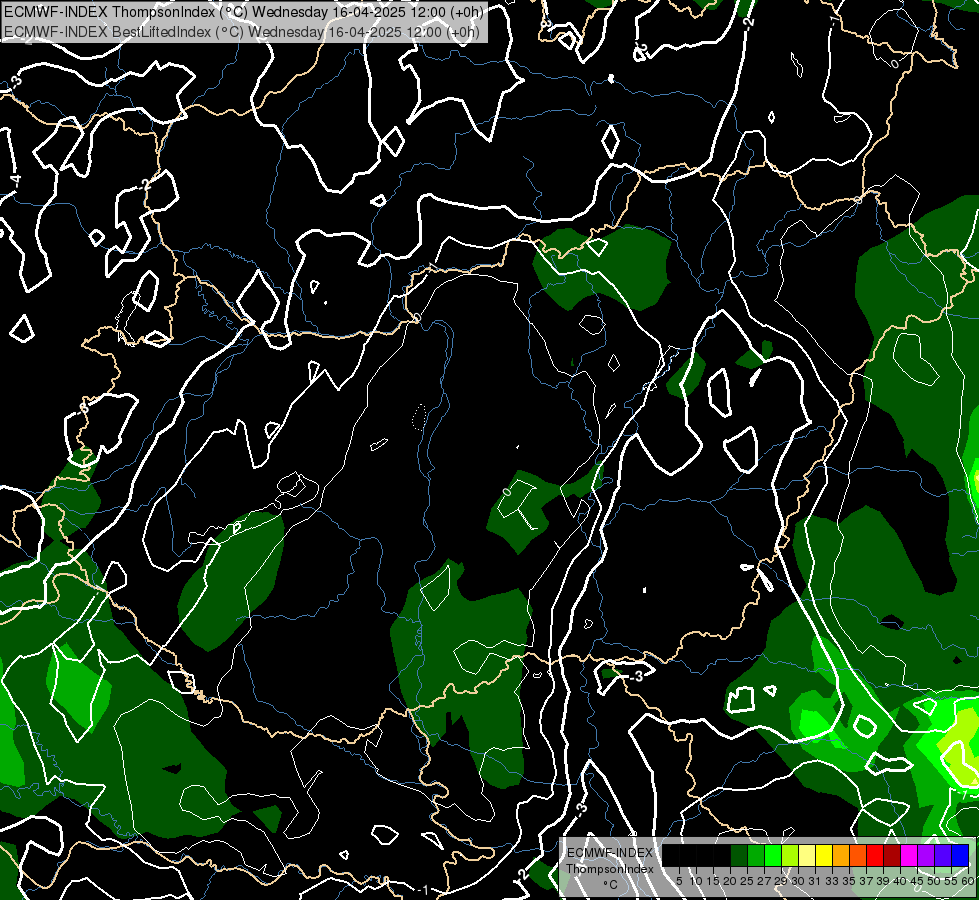
Task: Click the BestLiftedIndex title line
Action: pyautogui.click(x=242, y=31)
